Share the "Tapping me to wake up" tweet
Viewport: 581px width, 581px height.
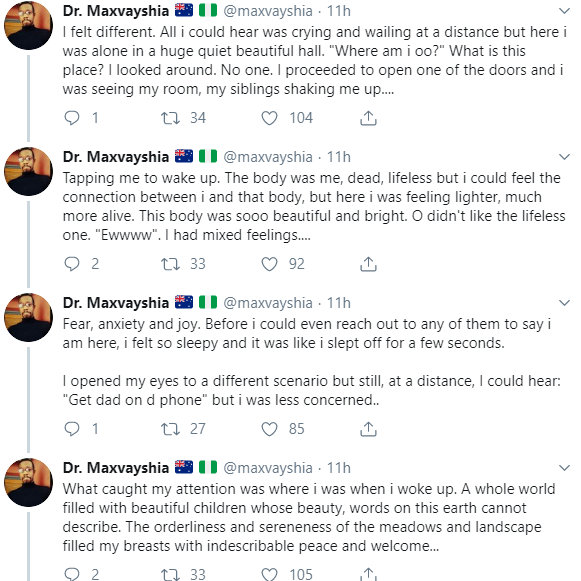pos(368,264)
